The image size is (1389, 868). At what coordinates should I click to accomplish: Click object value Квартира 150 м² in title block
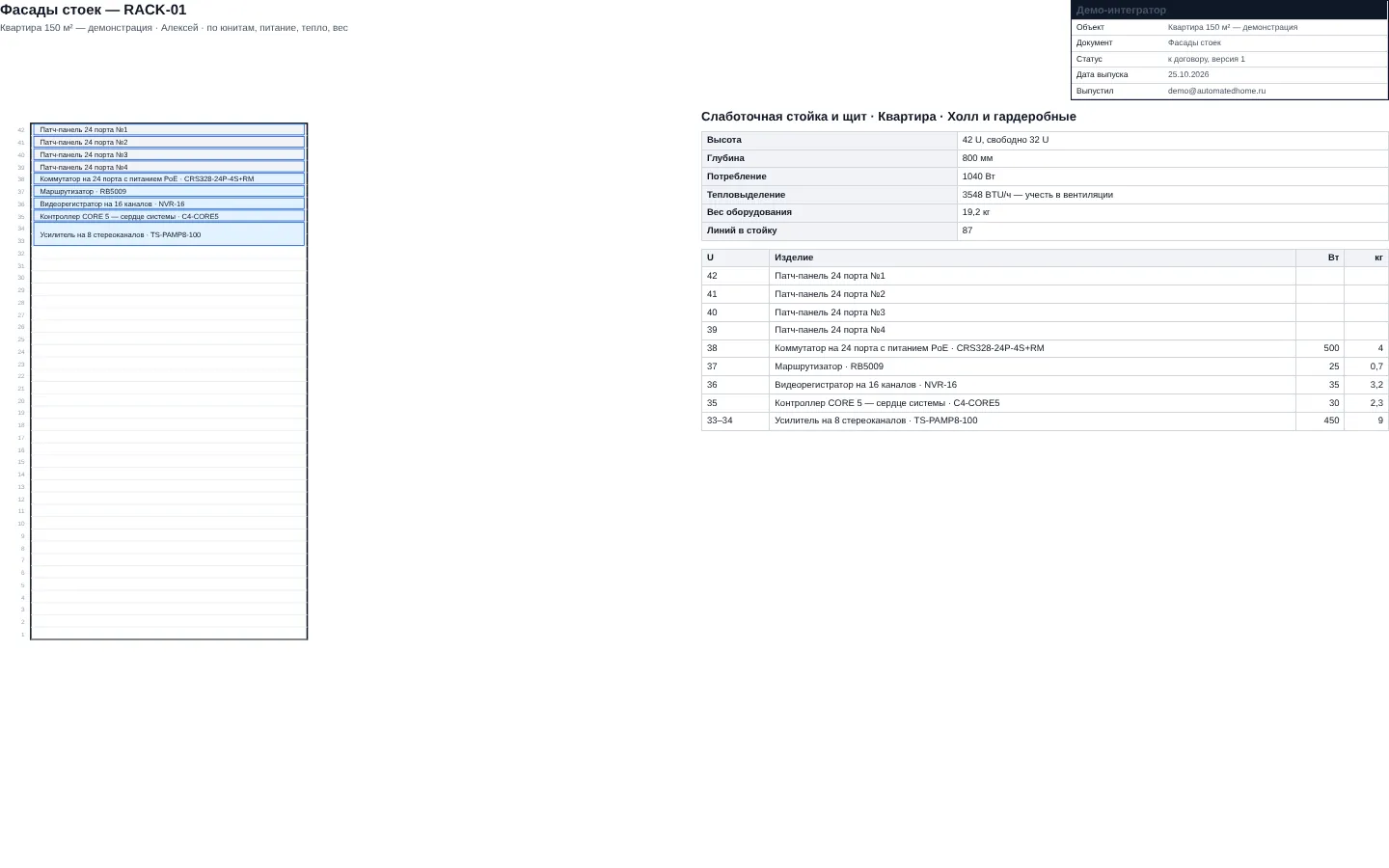click(1233, 27)
